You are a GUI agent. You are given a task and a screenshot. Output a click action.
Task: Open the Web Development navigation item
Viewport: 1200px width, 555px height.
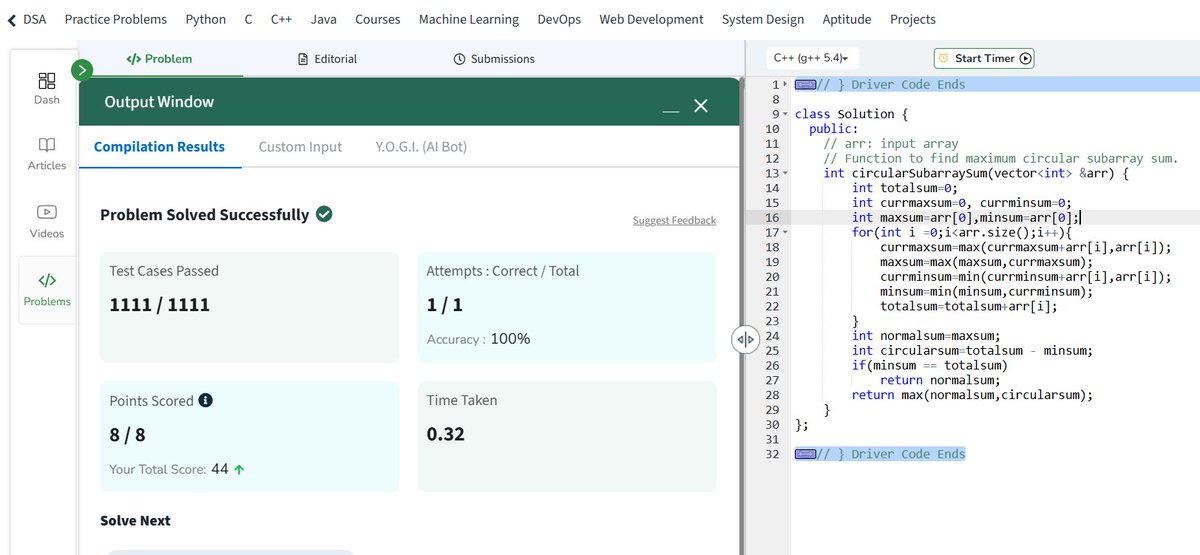pos(651,19)
